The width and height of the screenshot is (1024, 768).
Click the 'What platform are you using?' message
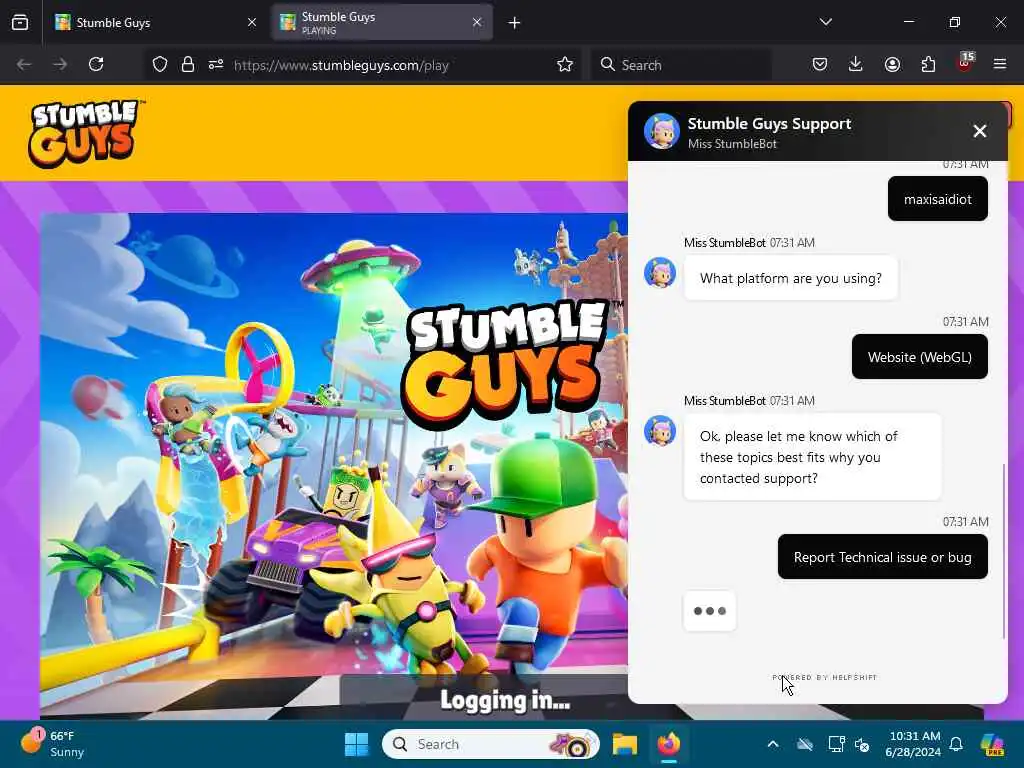pyautogui.click(x=791, y=278)
